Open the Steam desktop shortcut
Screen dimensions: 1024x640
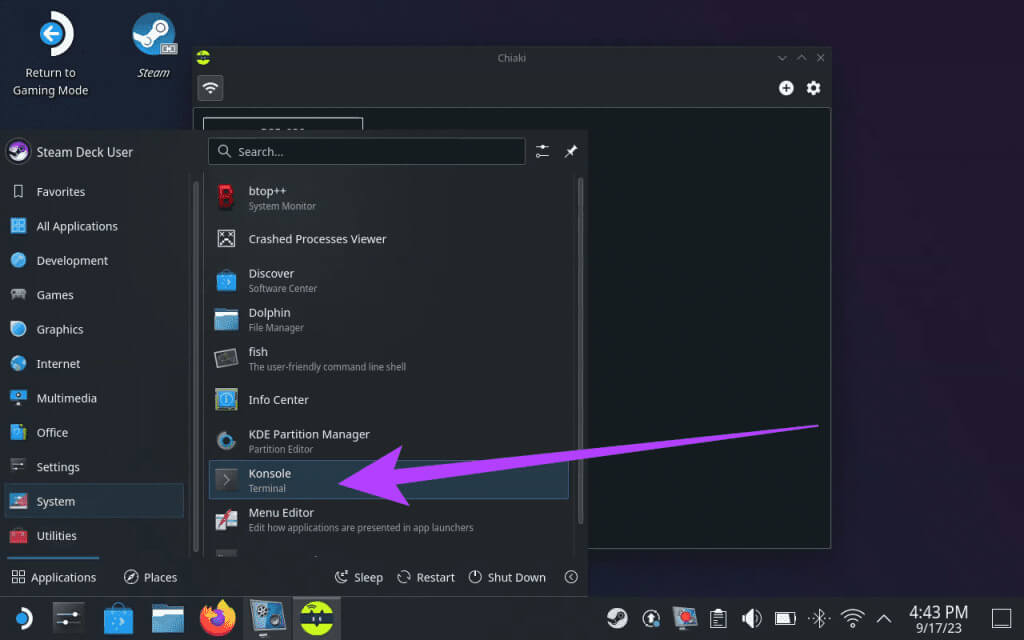153,46
